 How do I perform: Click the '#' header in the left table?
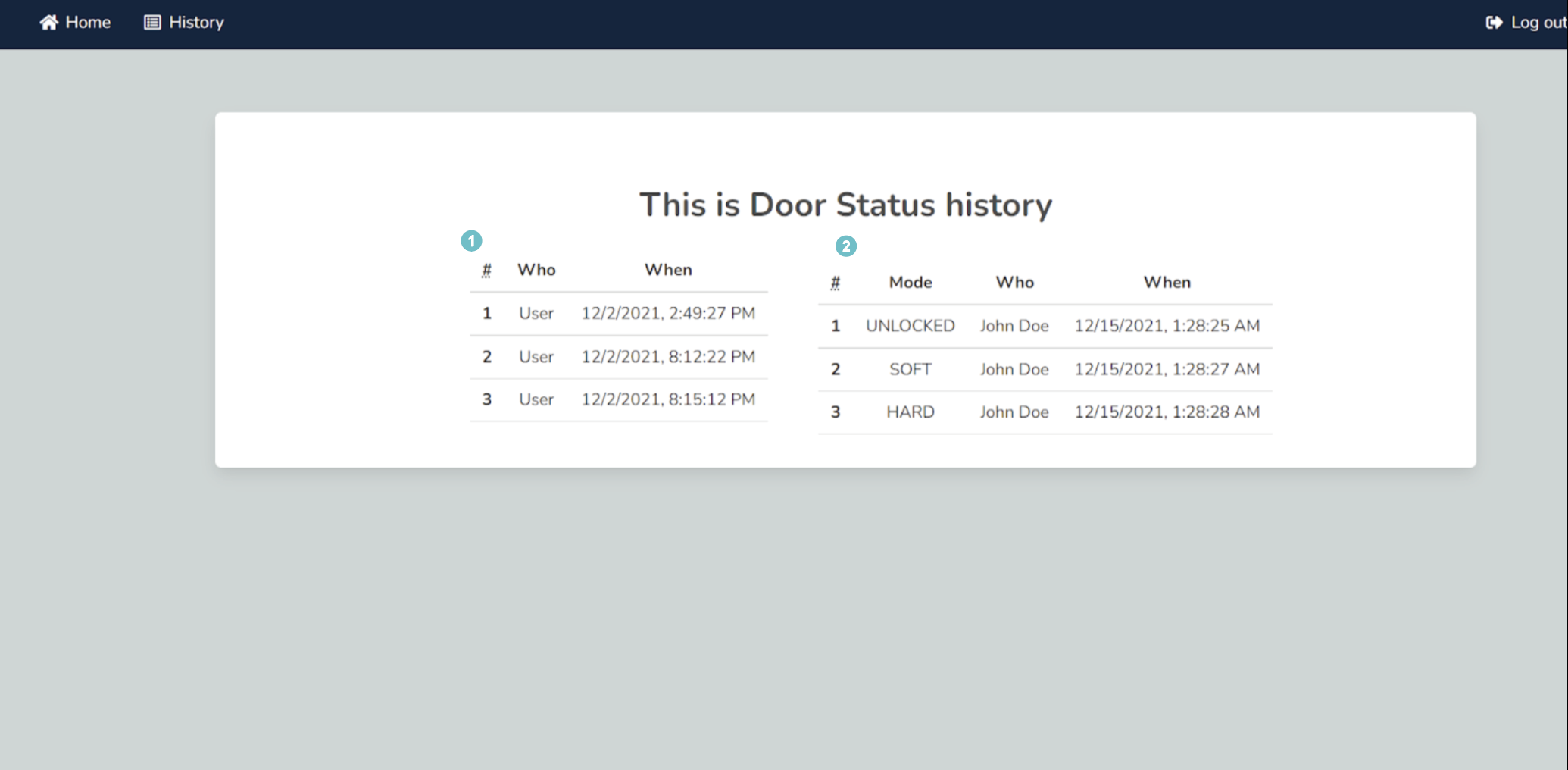(x=486, y=270)
